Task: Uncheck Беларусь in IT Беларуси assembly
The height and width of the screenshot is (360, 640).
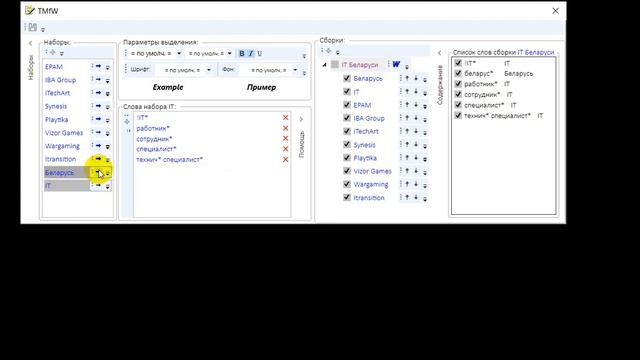Action: (347, 78)
